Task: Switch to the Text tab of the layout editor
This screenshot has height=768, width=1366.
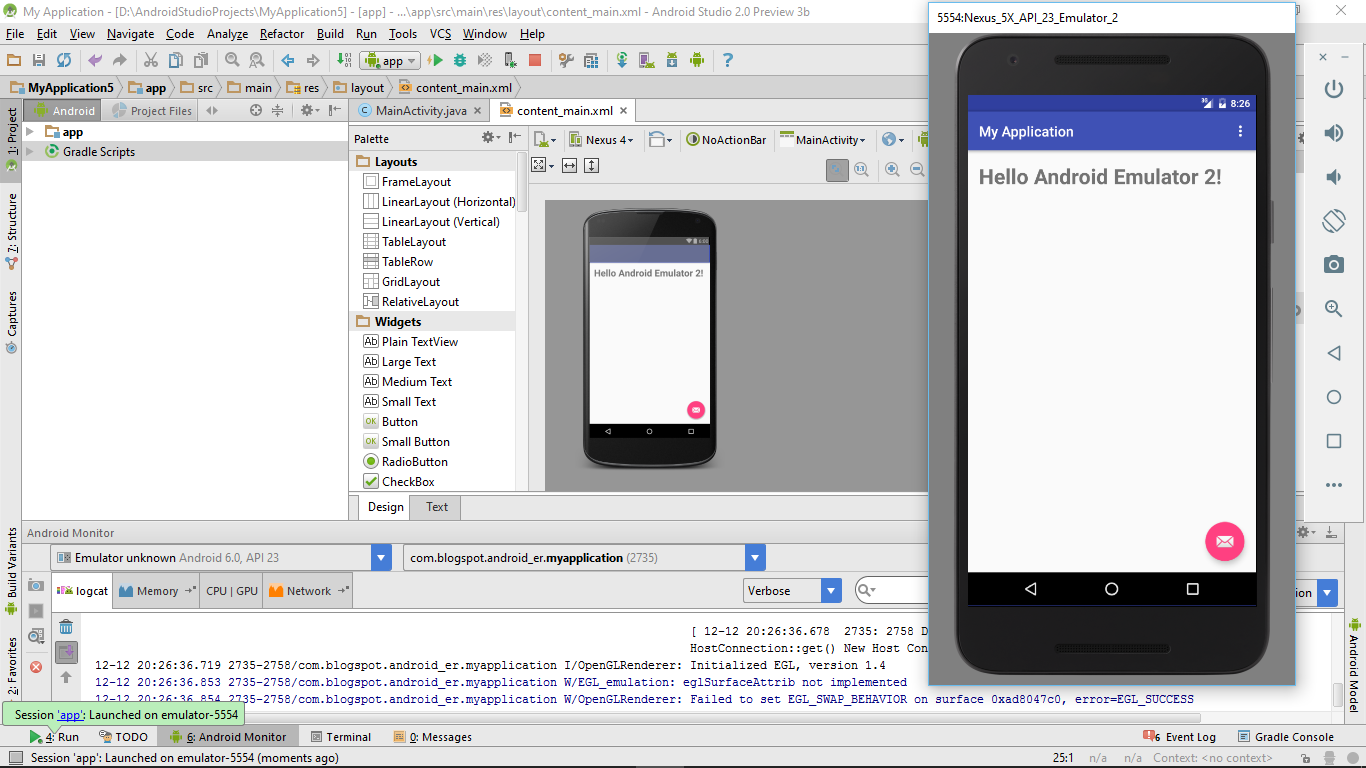Action: click(437, 507)
